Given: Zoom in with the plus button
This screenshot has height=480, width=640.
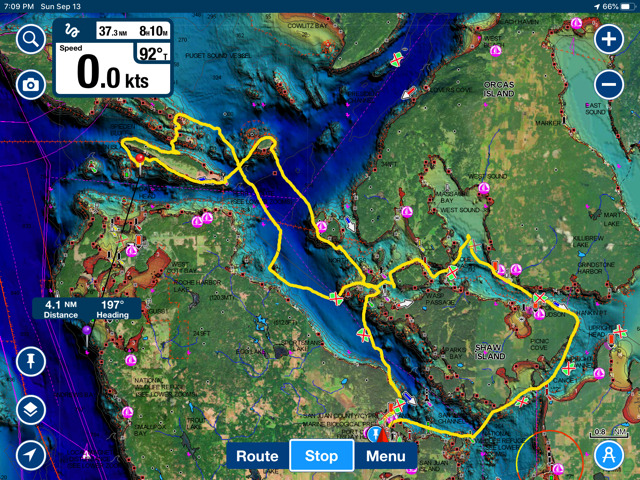Looking at the screenshot, I should [609, 39].
